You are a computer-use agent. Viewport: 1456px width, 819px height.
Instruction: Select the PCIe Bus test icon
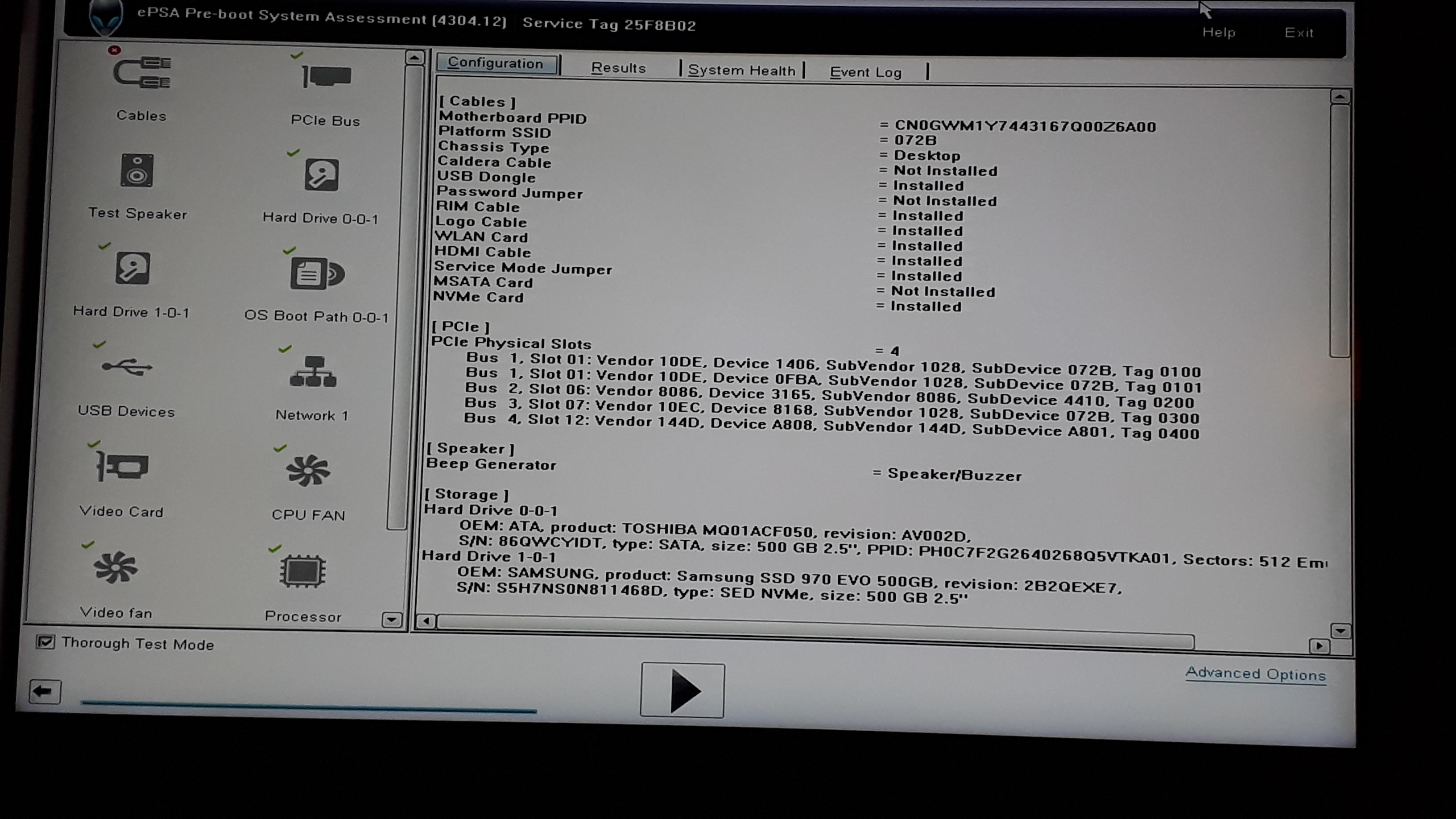pos(326,76)
